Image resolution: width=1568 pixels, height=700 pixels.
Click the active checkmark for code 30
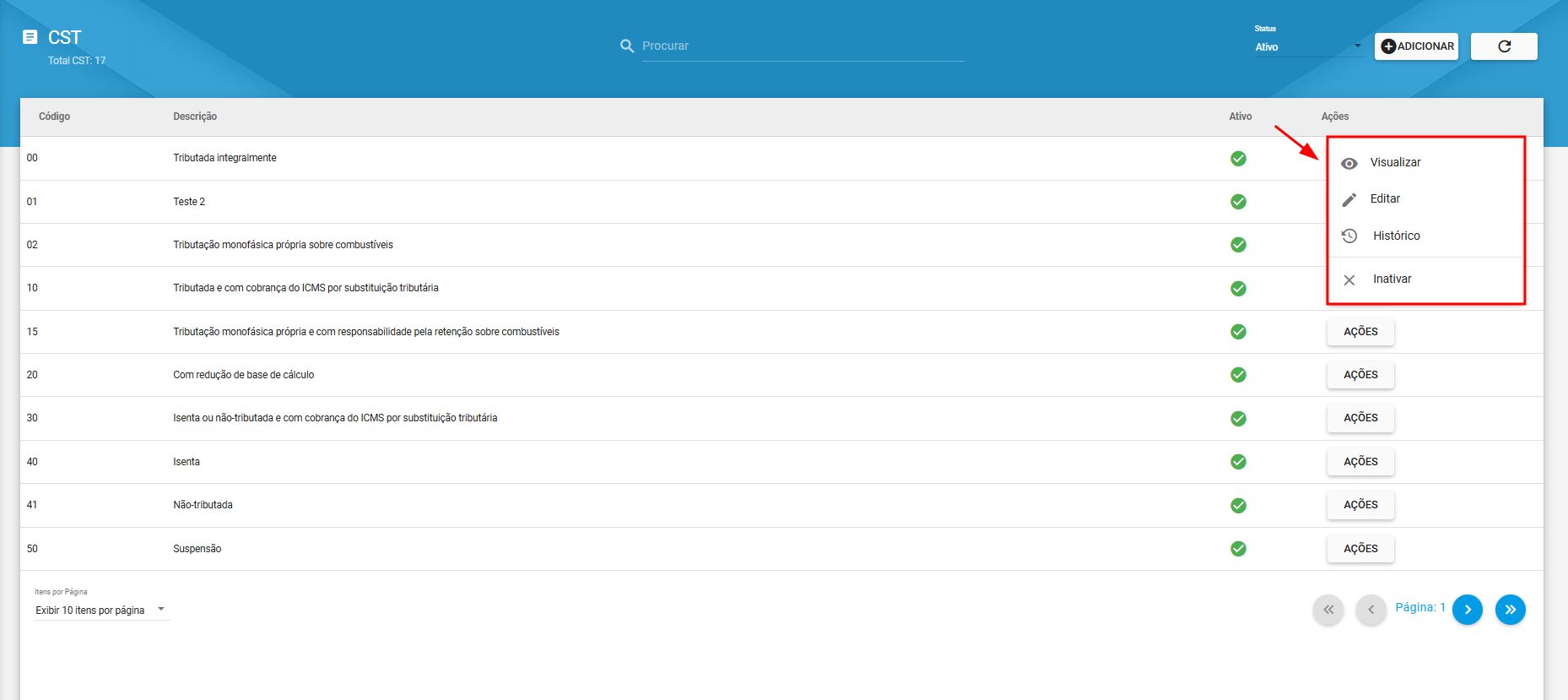pos(1238,419)
